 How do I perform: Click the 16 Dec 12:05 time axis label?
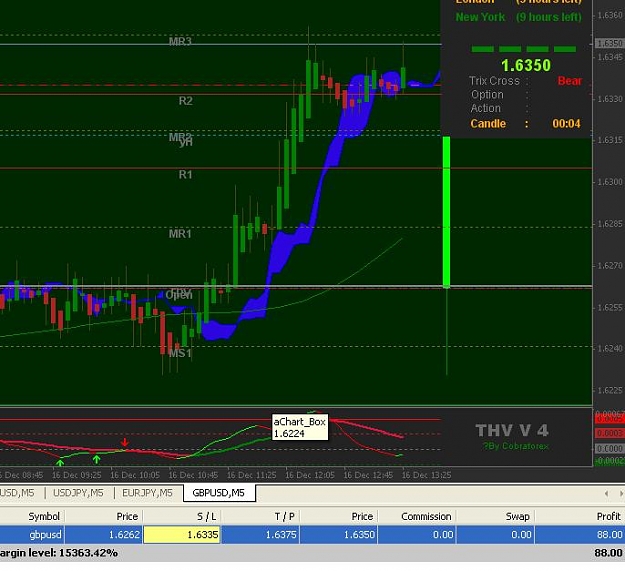pyautogui.click(x=310, y=475)
